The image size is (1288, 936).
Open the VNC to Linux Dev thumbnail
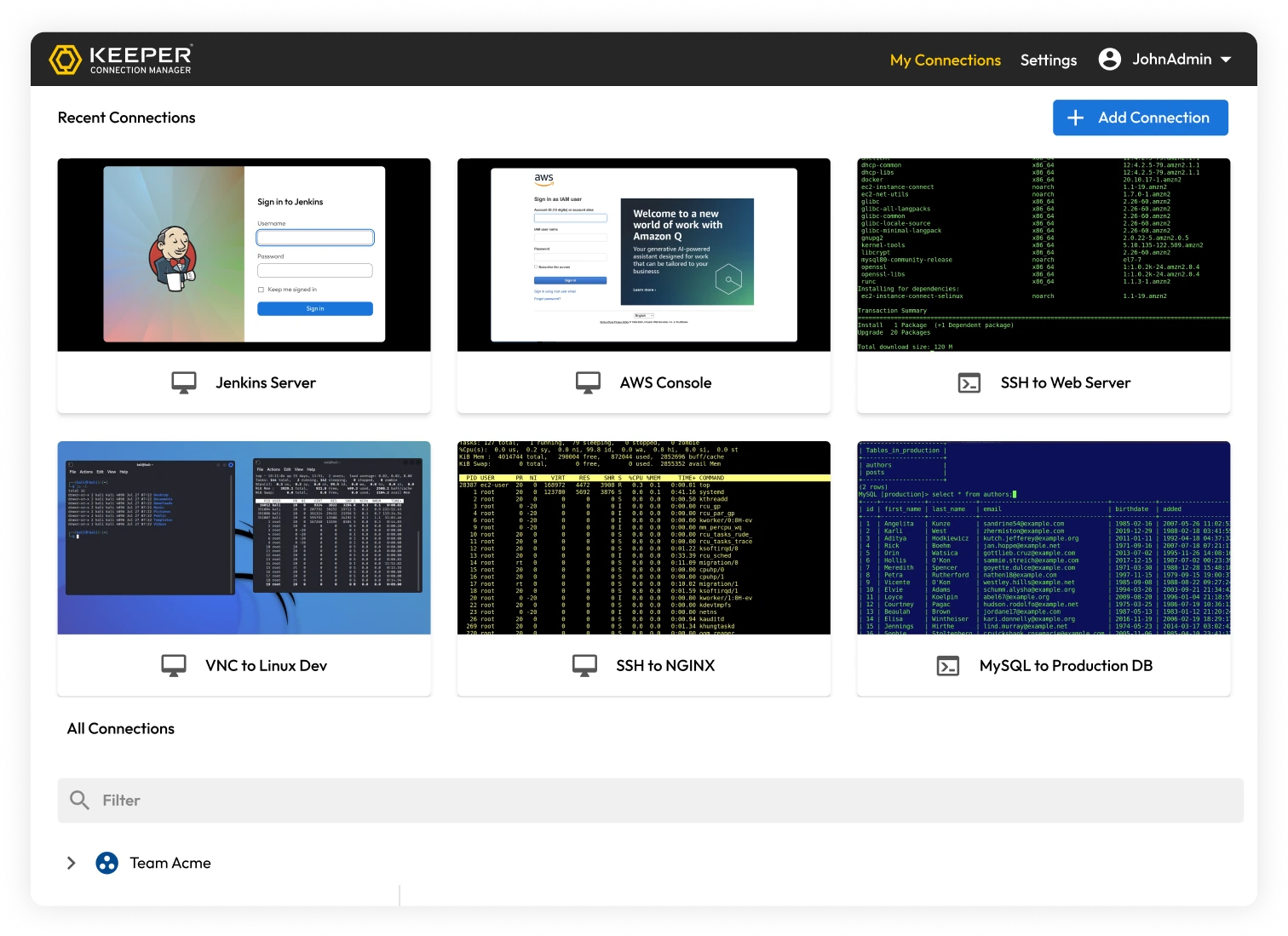pos(244,537)
